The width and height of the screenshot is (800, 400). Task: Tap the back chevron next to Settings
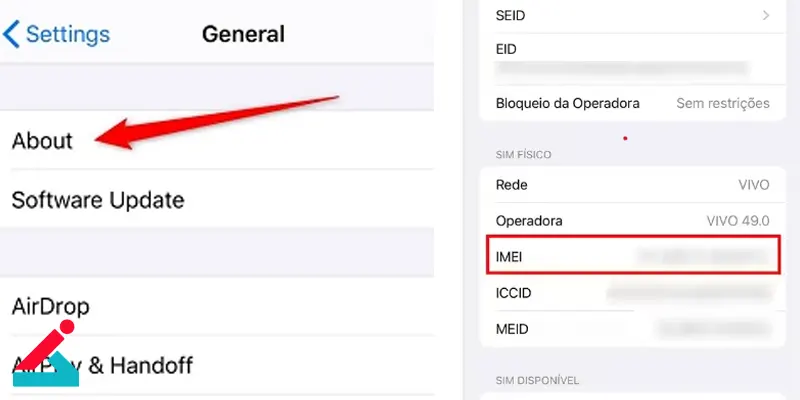11,34
